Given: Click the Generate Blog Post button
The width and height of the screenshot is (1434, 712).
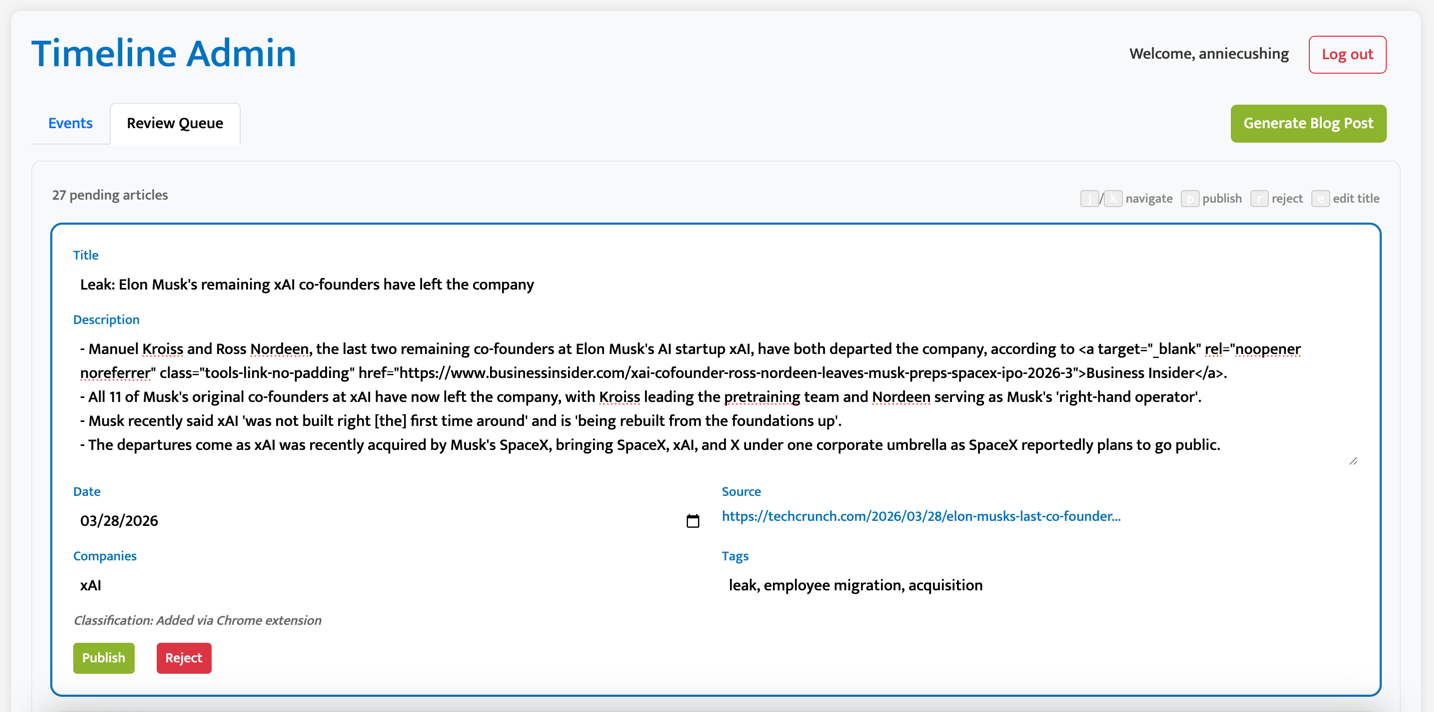Looking at the screenshot, I should [1308, 123].
